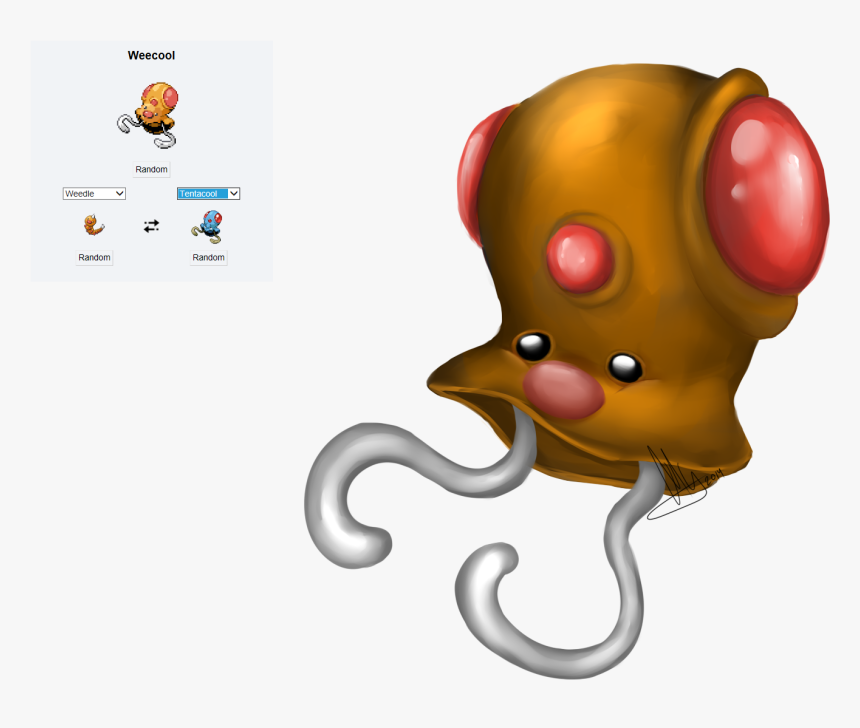Click the swap arrows between the two Pokémon

click(151, 226)
